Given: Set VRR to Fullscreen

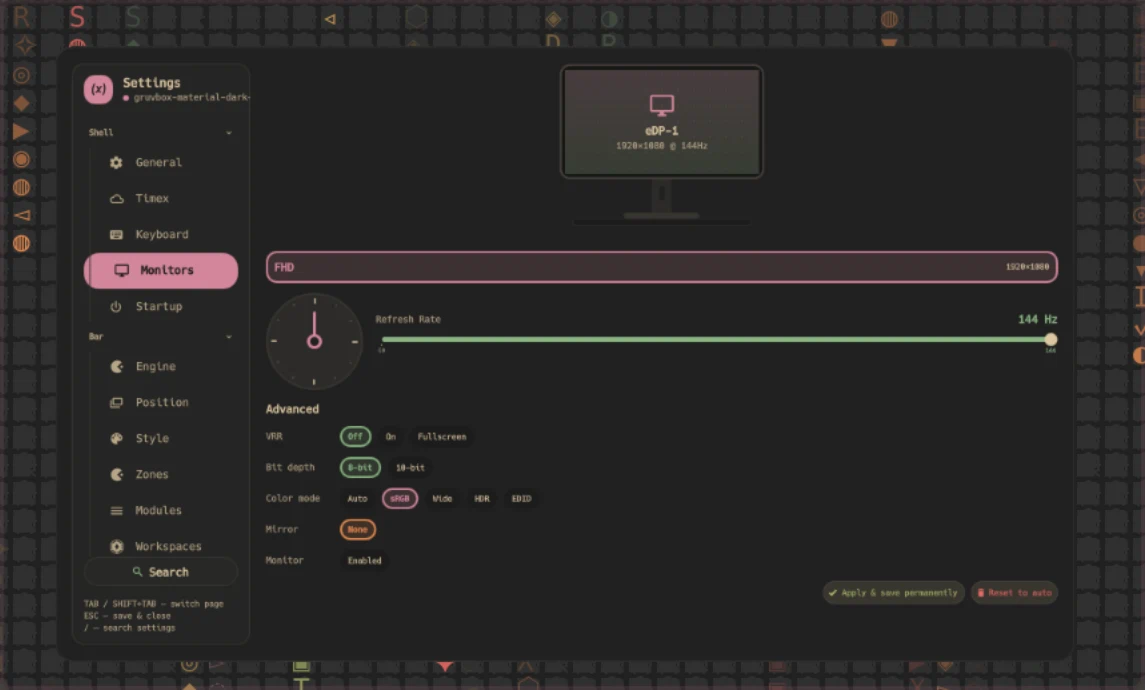Looking at the screenshot, I should pos(442,437).
